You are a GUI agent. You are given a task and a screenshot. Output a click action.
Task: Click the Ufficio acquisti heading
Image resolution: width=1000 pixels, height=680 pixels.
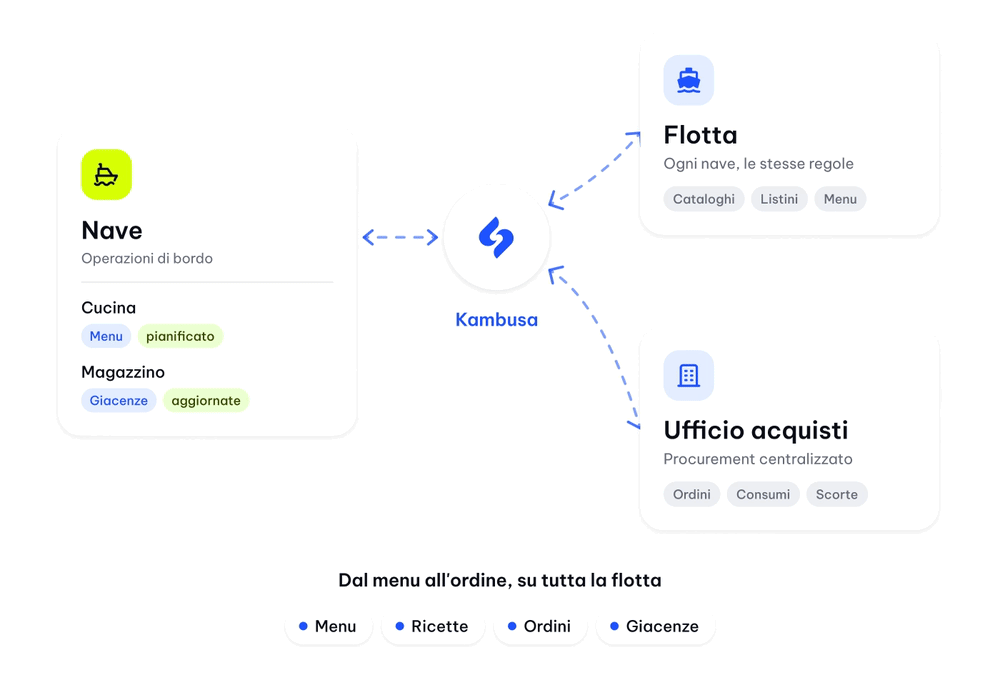click(756, 431)
